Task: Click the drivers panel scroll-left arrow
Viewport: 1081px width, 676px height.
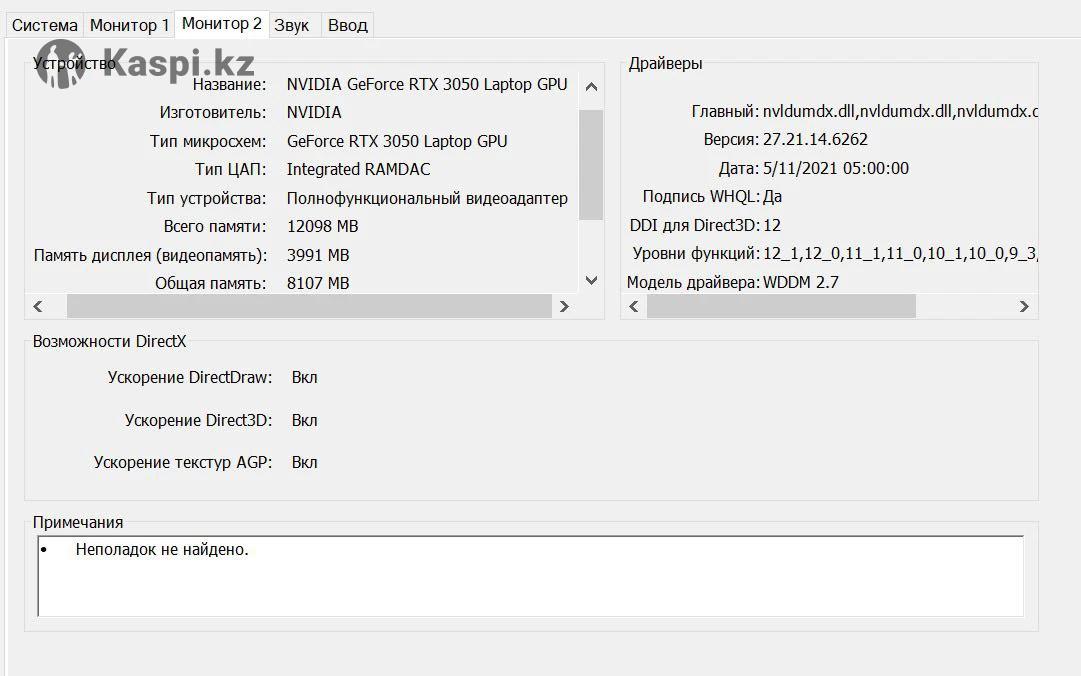Action: [x=634, y=306]
